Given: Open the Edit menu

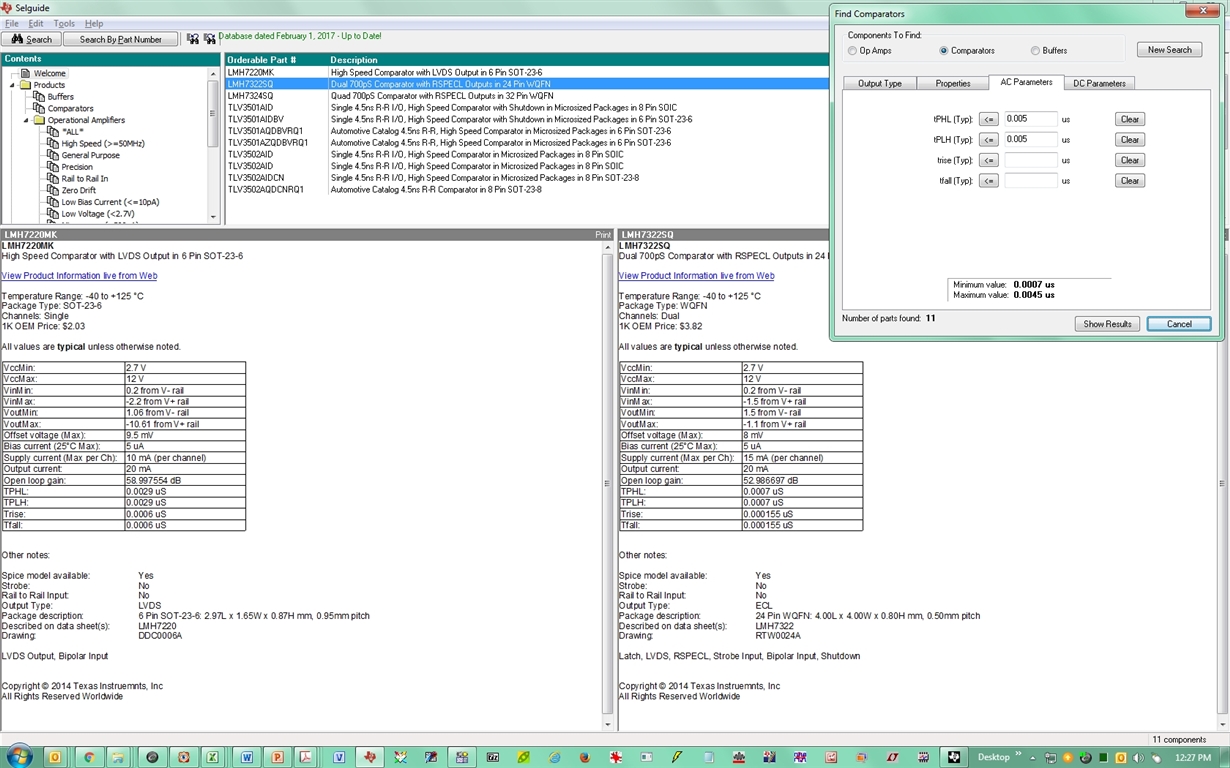Looking at the screenshot, I should 36,23.
